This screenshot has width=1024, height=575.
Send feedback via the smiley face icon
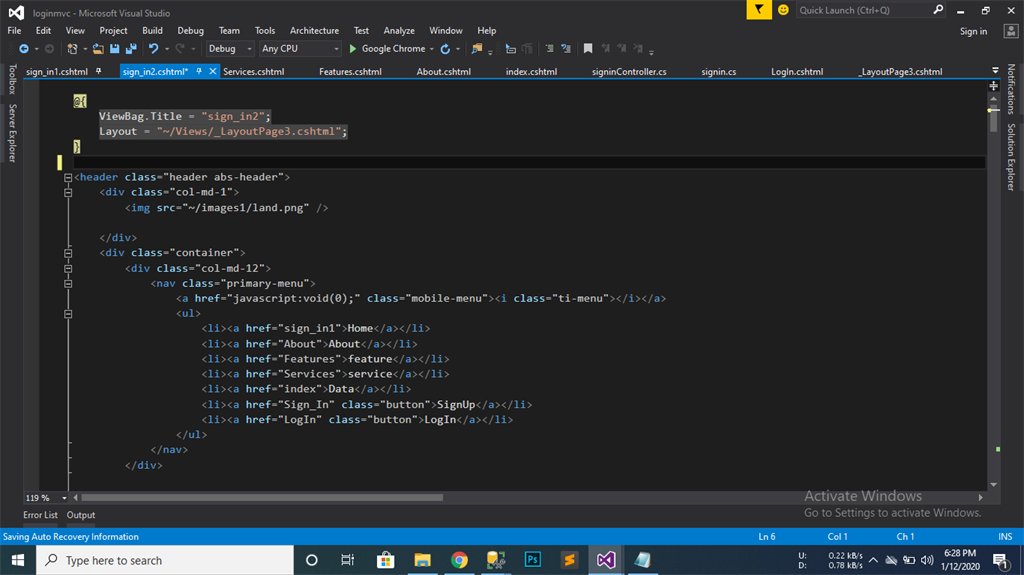783,10
